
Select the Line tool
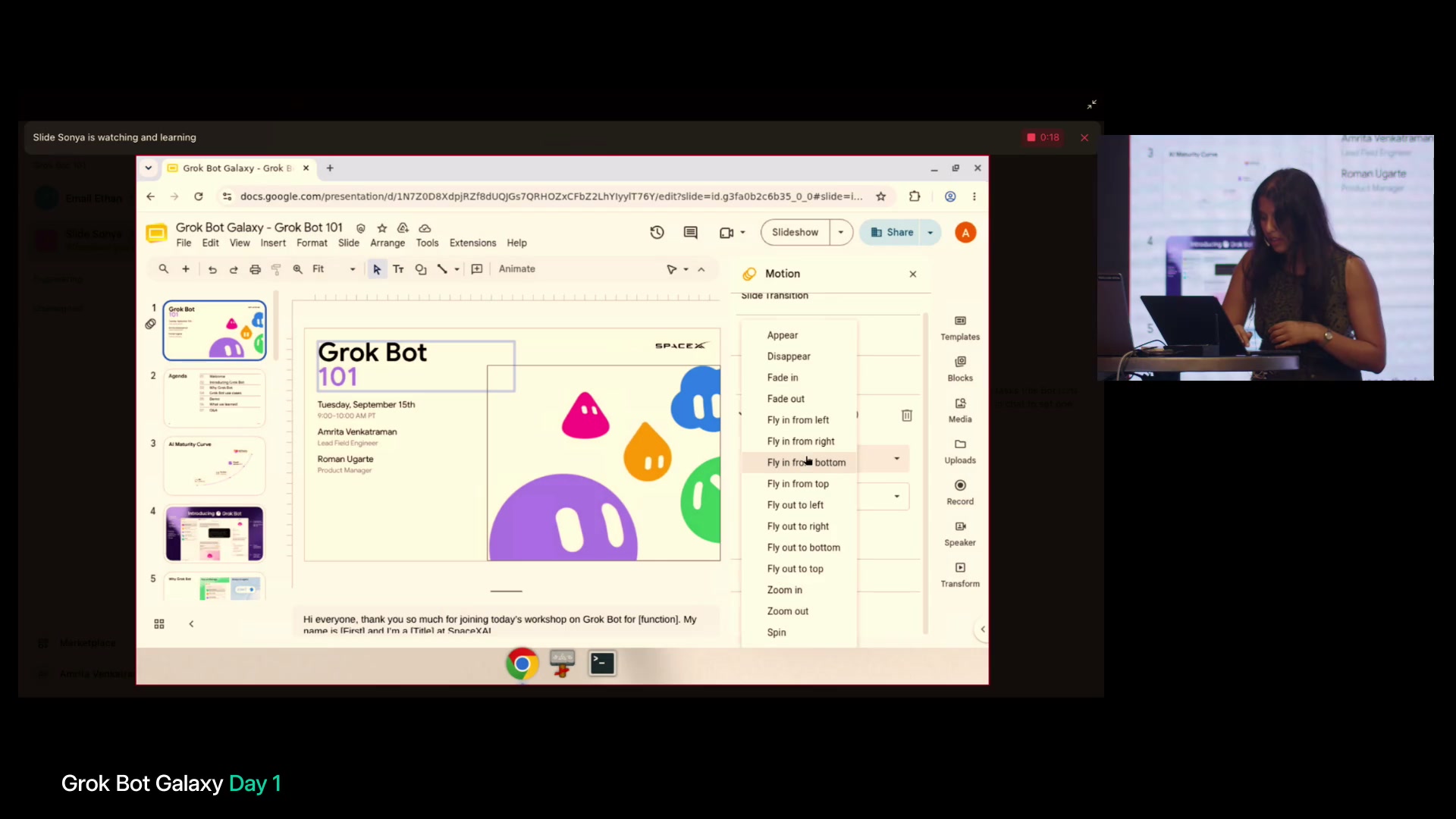click(442, 269)
